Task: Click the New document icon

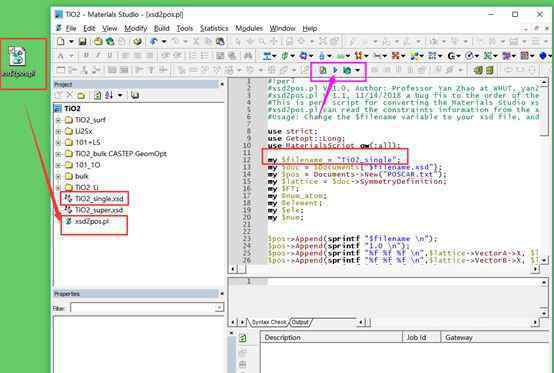Action: 61,42
